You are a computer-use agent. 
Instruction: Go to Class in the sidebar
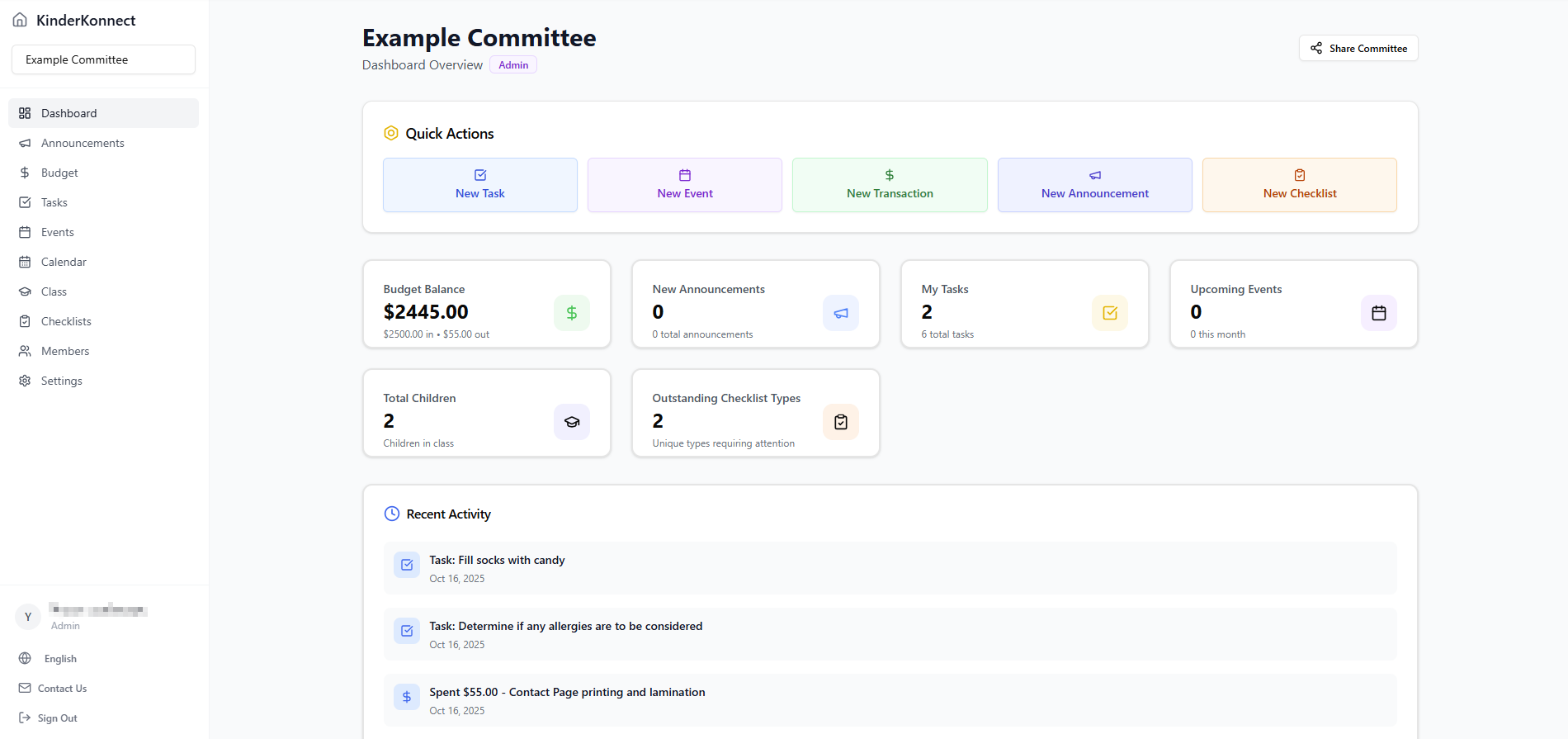pos(103,291)
